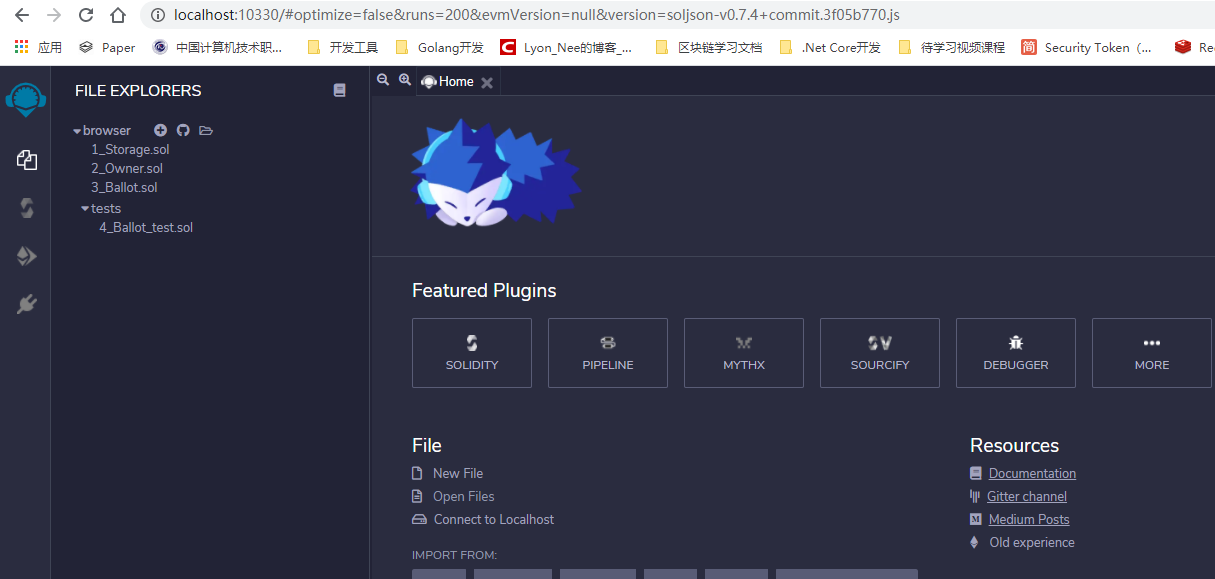1215x579 pixels.
Task: Open 1_Storage.sol file
Action: [130, 150]
